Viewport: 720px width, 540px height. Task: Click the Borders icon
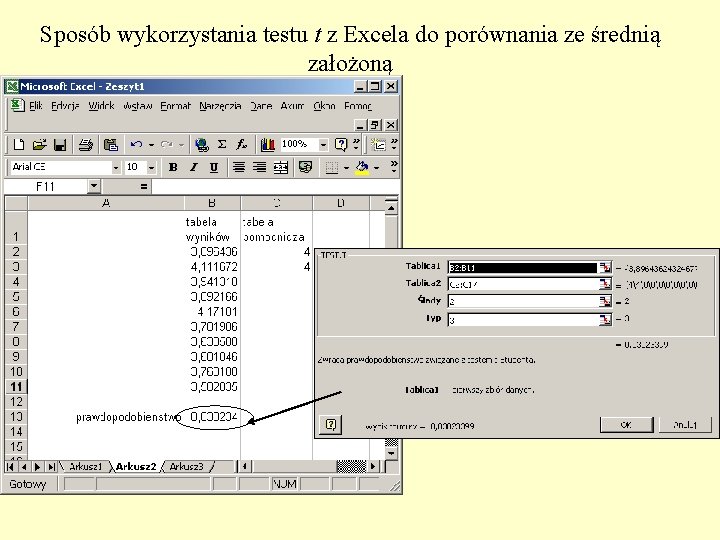click(x=332, y=167)
